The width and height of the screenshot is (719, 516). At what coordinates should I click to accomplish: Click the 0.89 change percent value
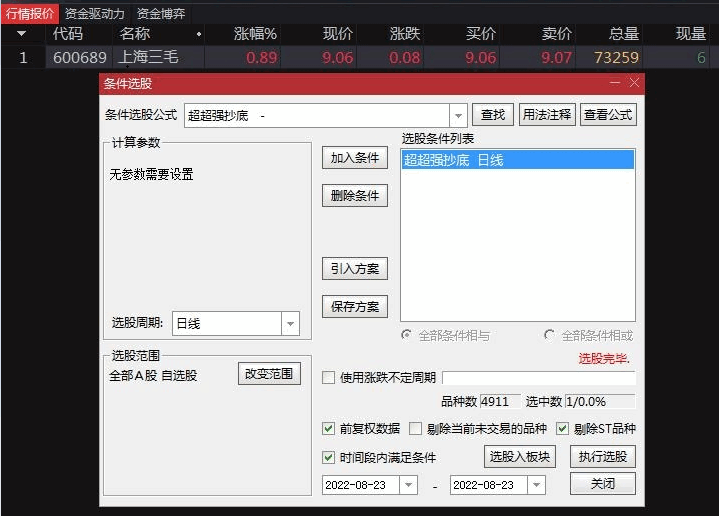[261, 57]
